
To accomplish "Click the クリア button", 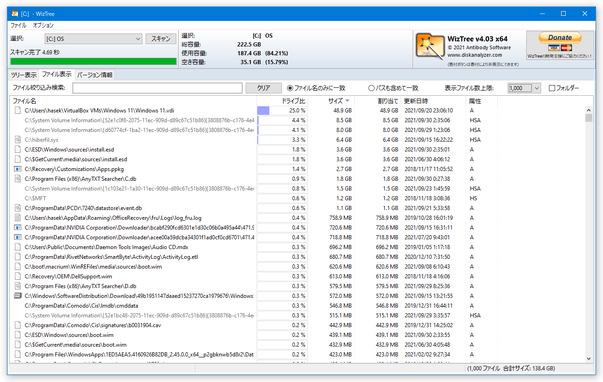I will coord(263,88).
